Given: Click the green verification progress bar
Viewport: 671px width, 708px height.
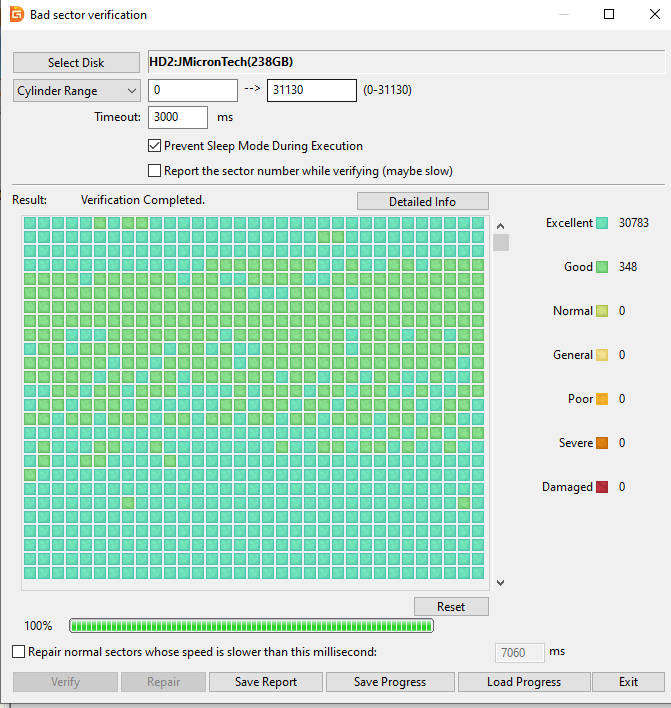Looking at the screenshot, I should click(x=252, y=626).
